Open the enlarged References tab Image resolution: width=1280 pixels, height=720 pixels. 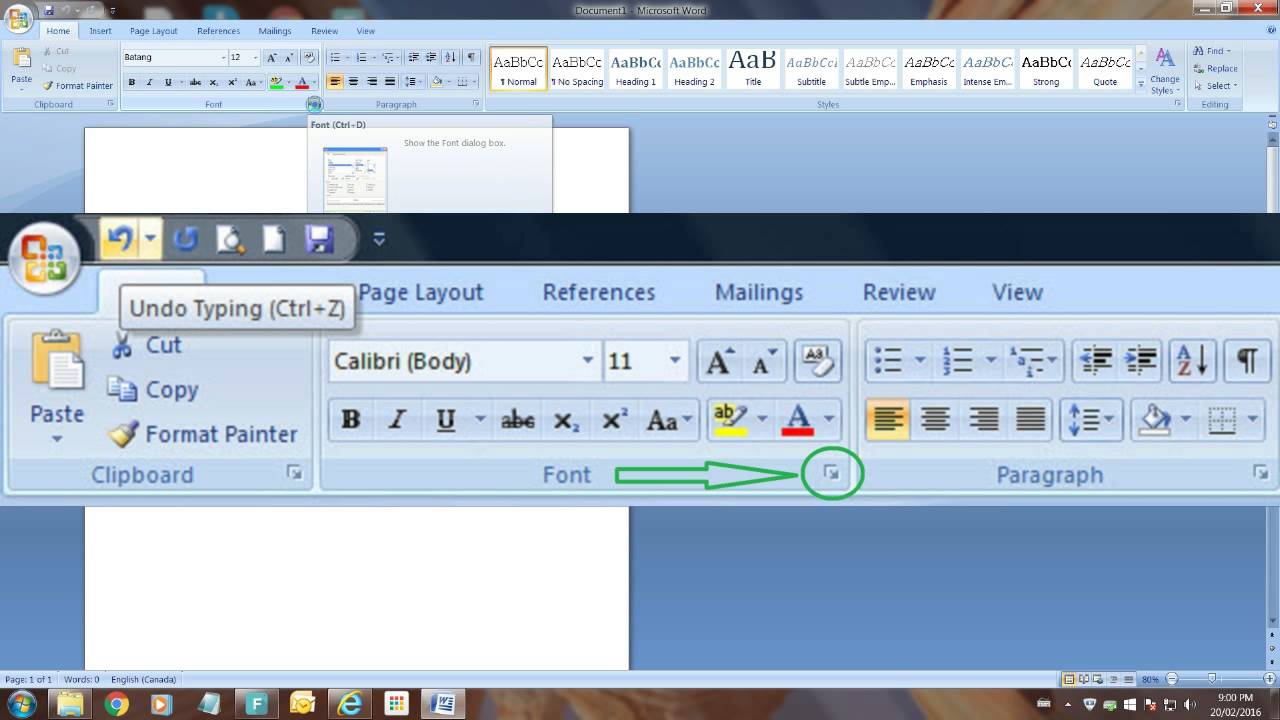598,293
